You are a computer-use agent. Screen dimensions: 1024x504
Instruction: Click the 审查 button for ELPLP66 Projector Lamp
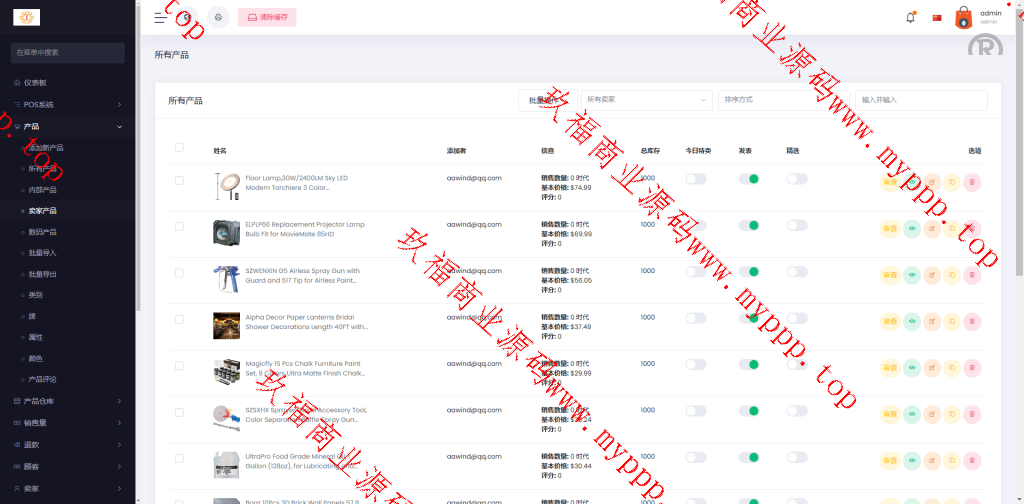pos(890,228)
